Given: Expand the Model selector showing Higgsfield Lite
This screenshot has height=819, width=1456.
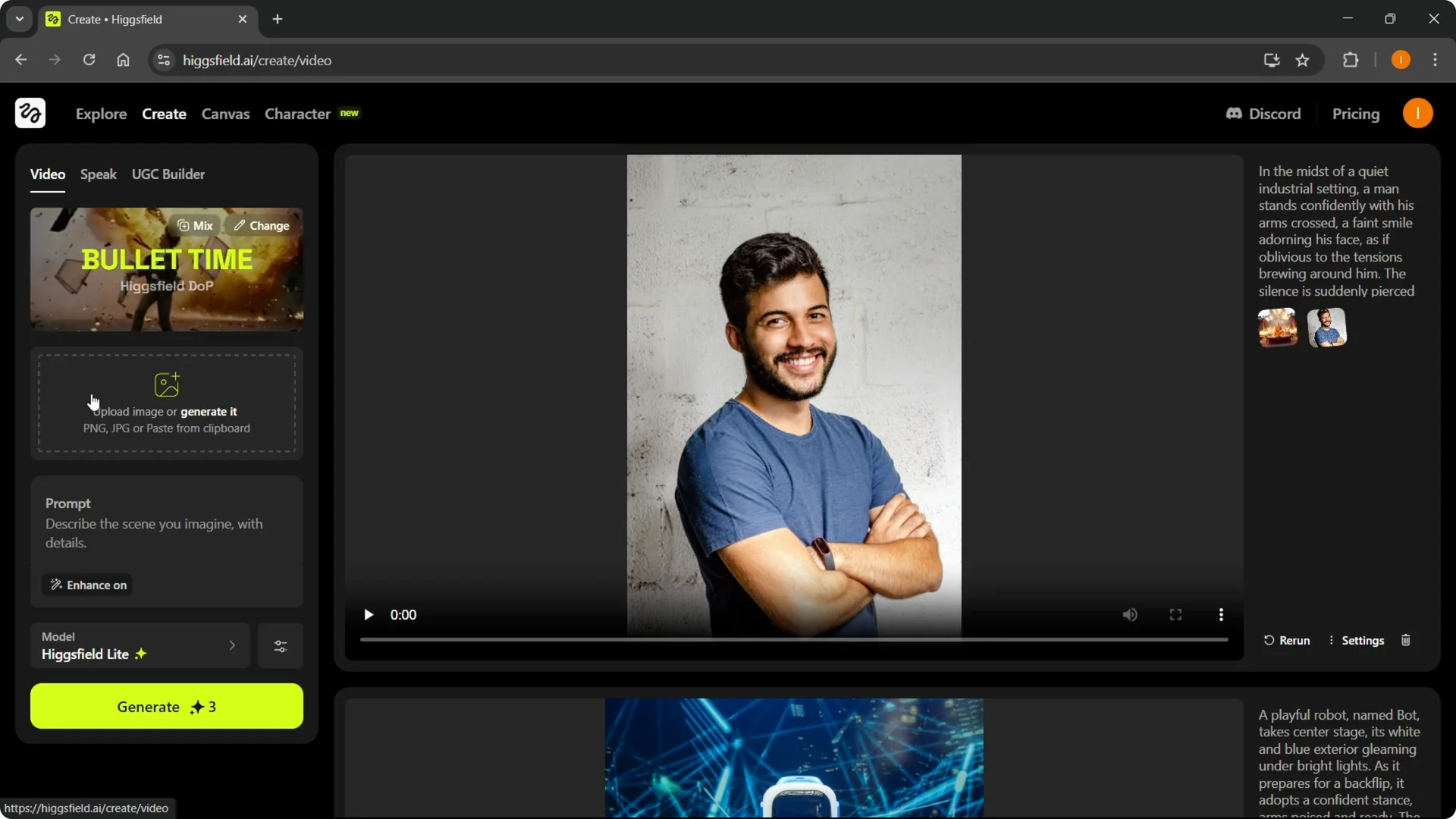Looking at the screenshot, I should (140, 645).
